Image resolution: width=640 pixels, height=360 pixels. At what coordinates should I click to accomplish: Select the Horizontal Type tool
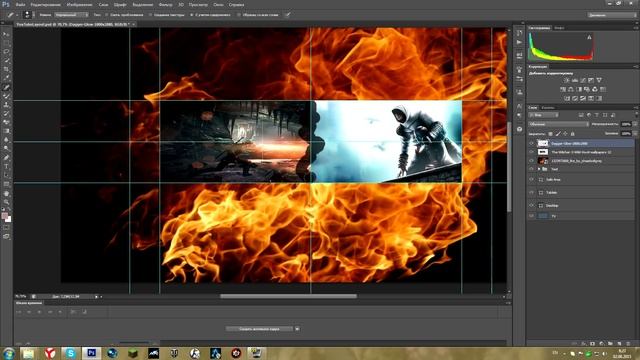(x=6, y=167)
